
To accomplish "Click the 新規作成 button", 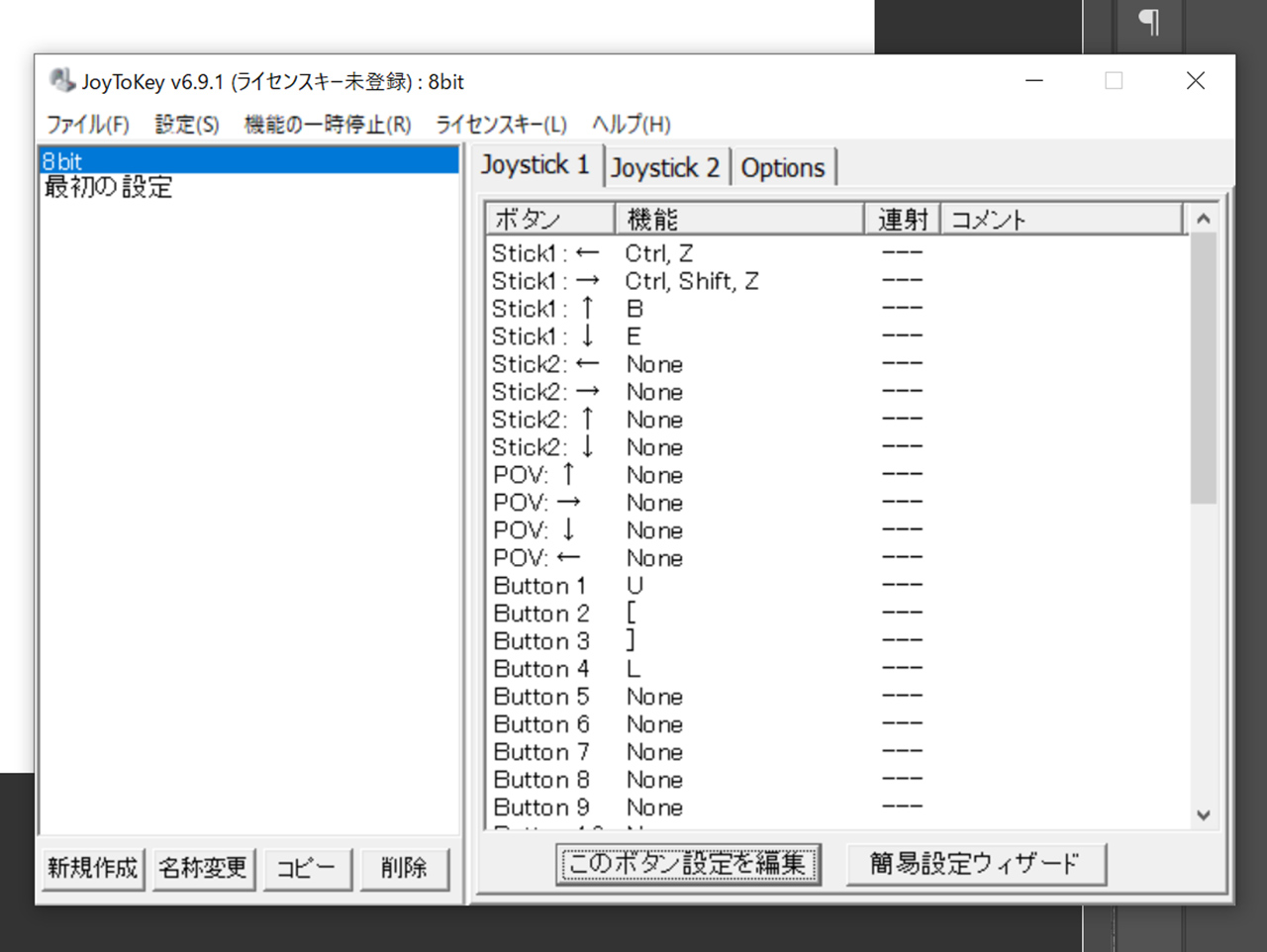I will point(92,869).
